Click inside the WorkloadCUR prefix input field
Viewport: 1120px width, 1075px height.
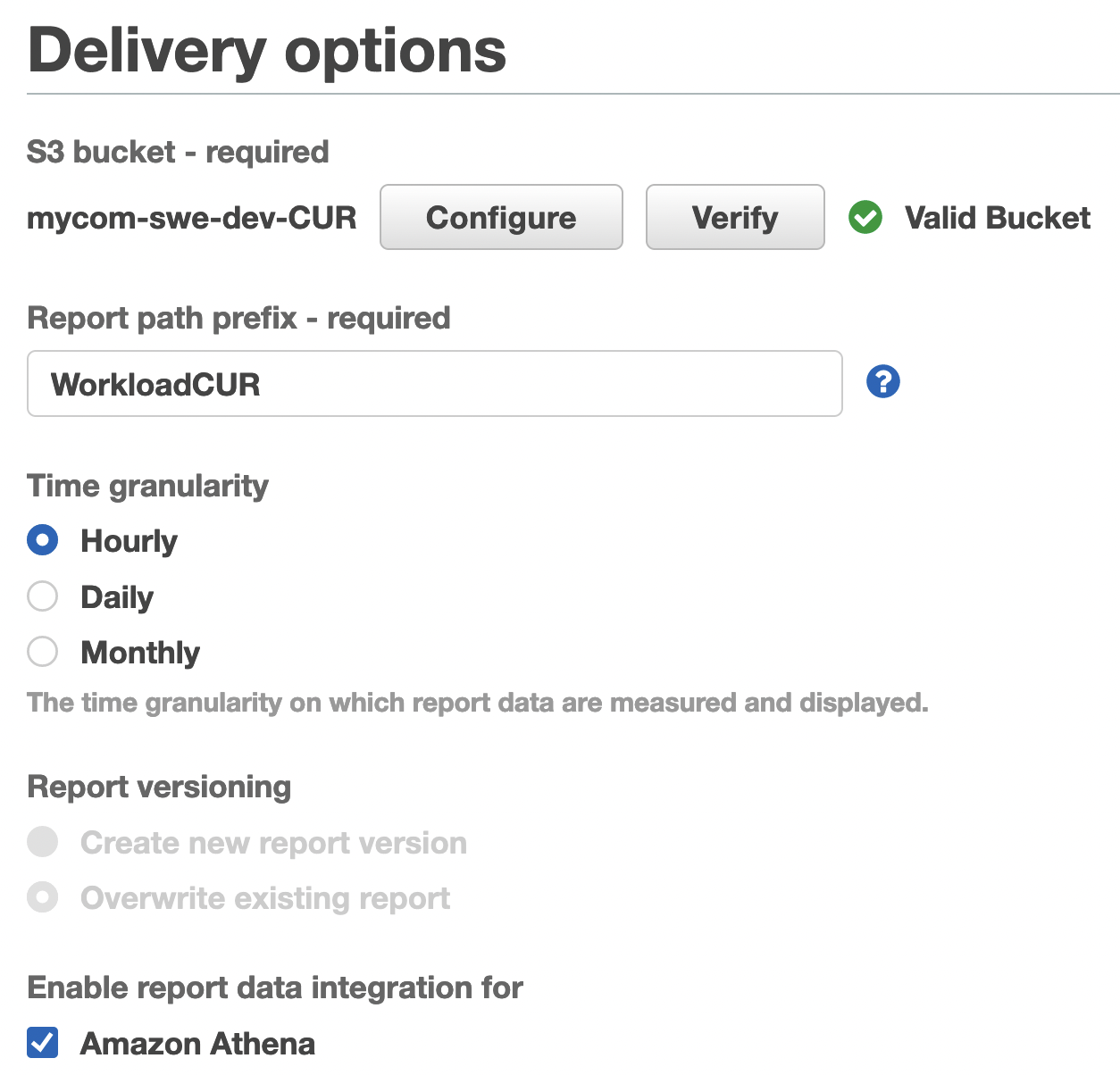[434, 384]
